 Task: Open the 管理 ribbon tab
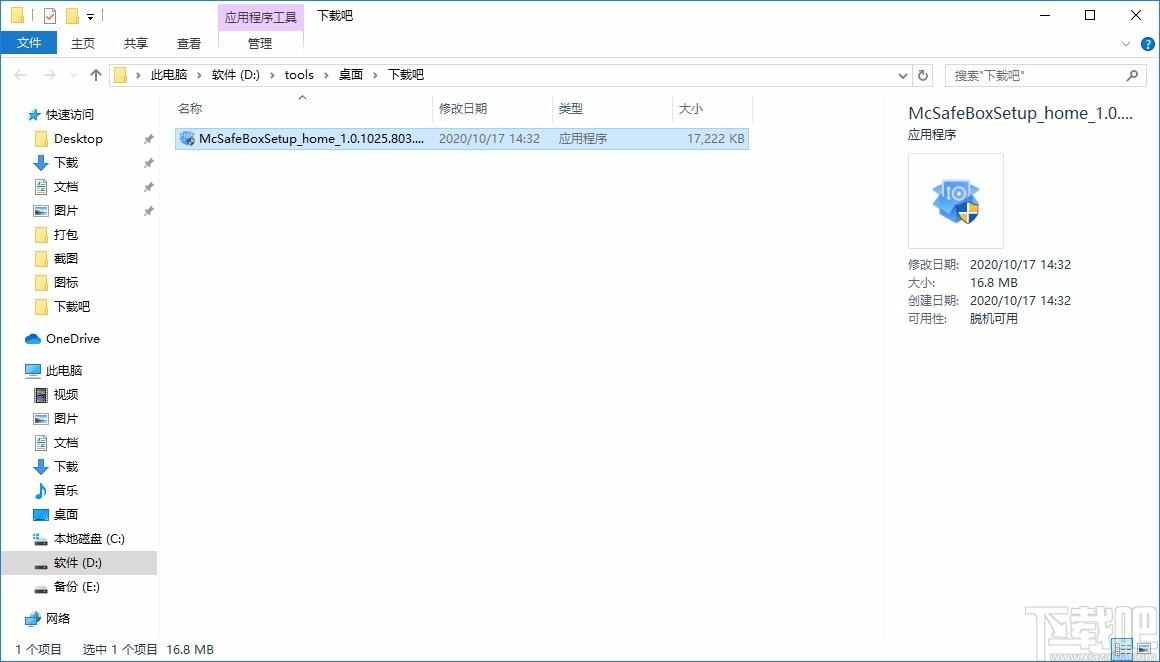(260, 44)
